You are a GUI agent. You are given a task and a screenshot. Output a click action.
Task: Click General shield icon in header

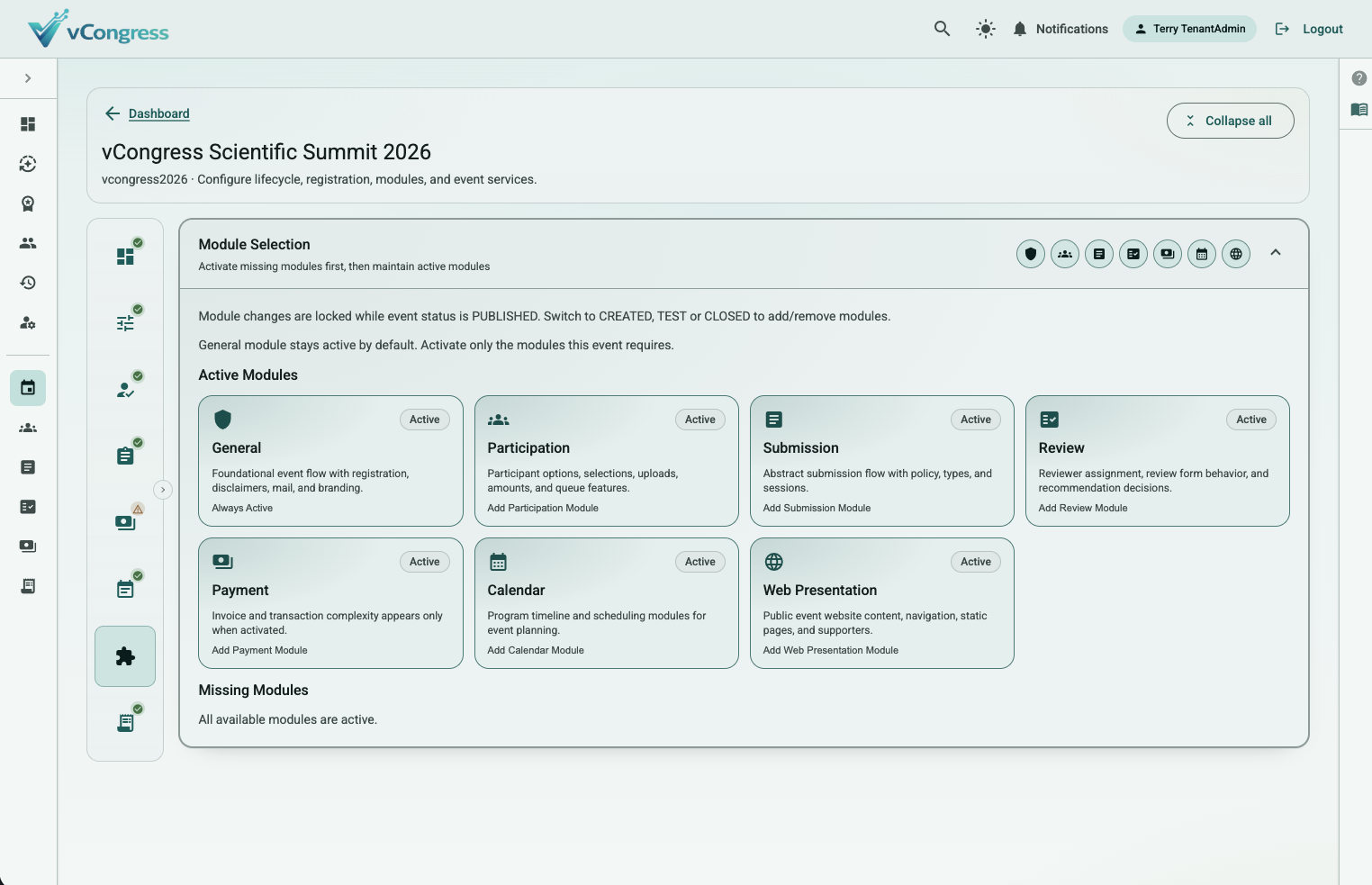1031,254
